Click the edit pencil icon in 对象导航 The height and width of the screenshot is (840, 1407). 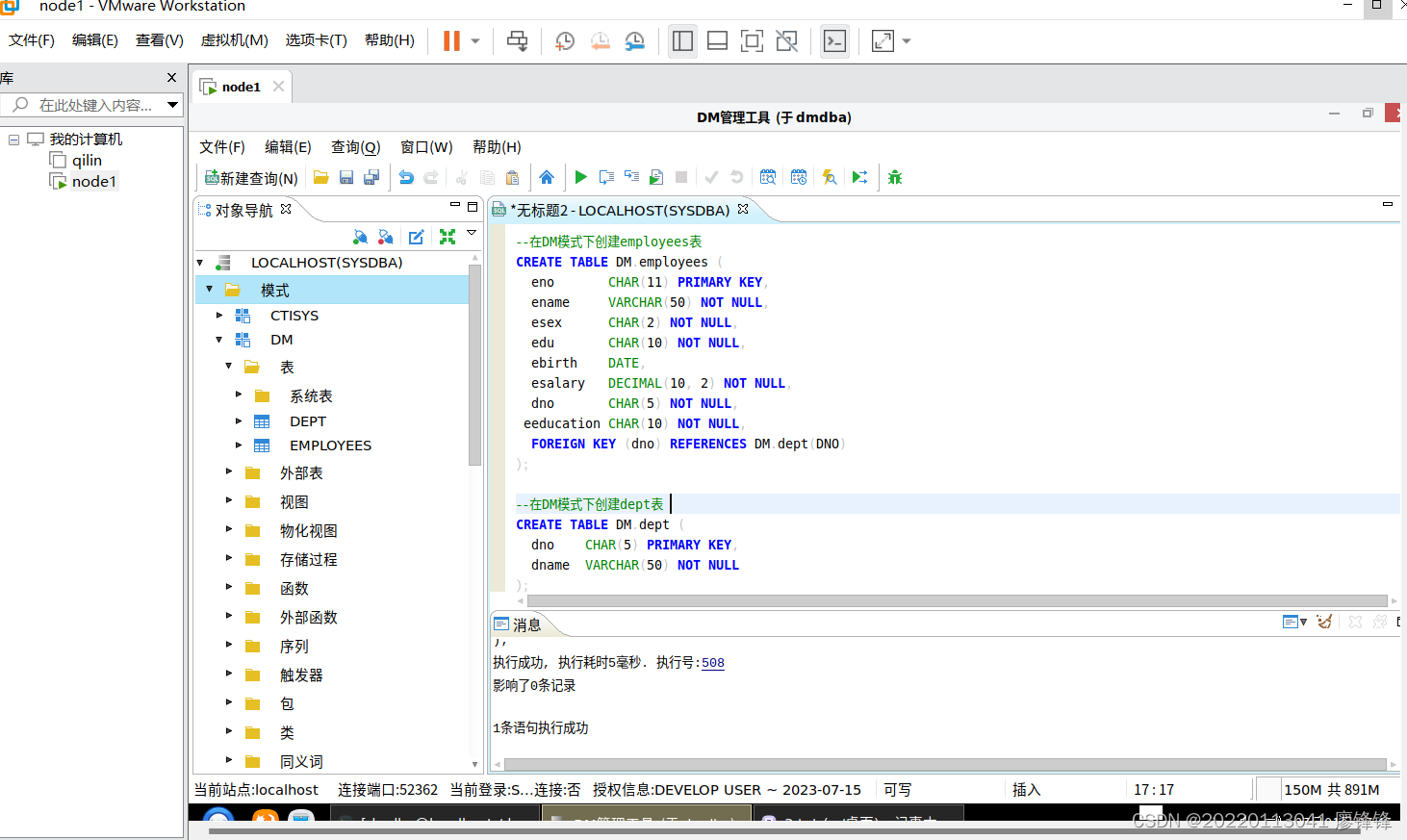[x=416, y=237]
